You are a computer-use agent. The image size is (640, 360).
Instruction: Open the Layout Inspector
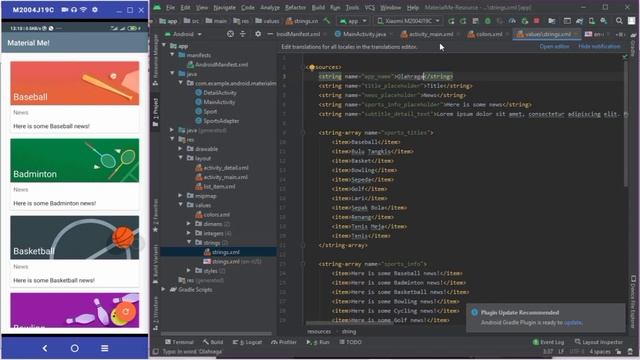tap(598, 342)
